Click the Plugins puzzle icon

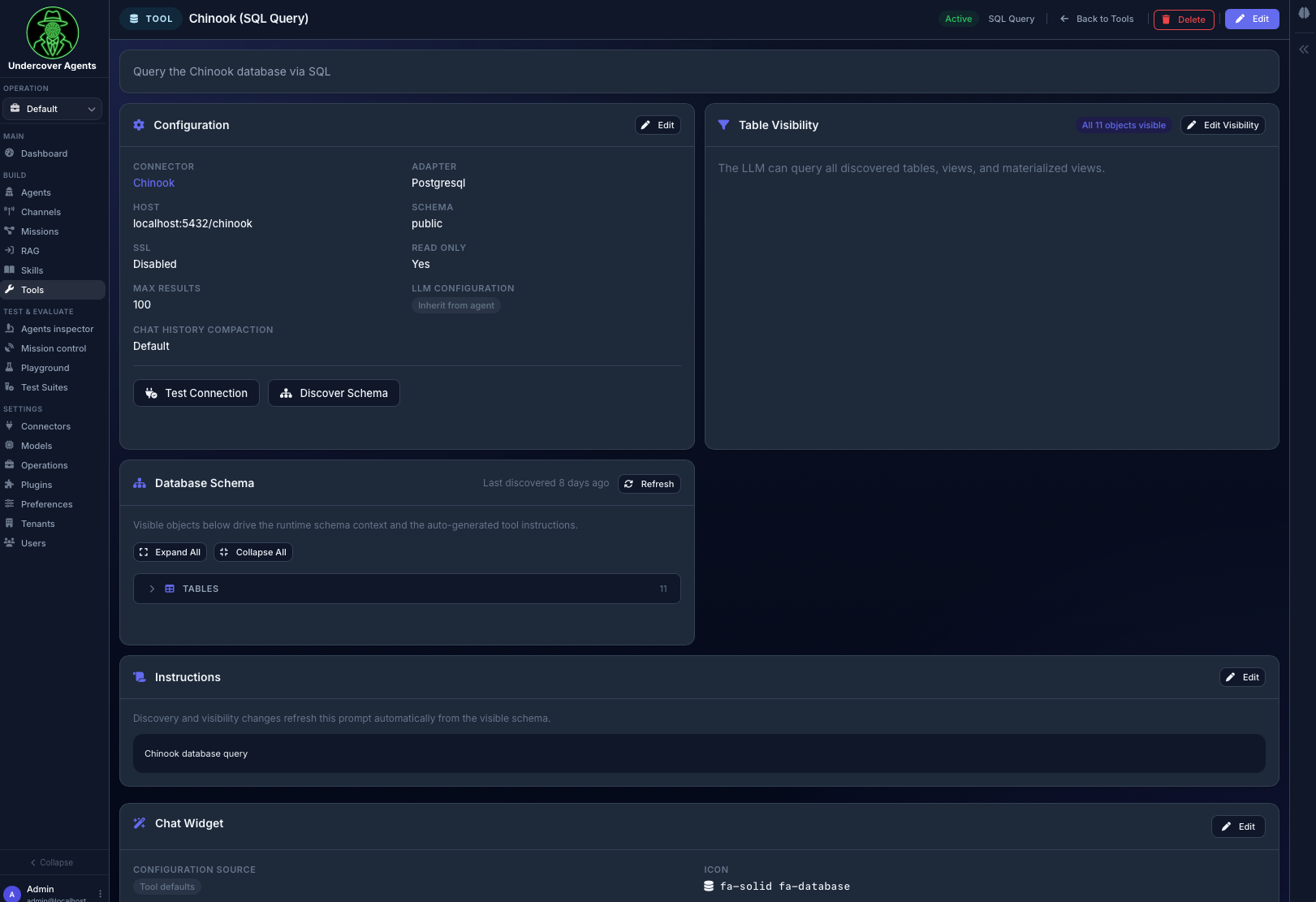tap(10, 484)
